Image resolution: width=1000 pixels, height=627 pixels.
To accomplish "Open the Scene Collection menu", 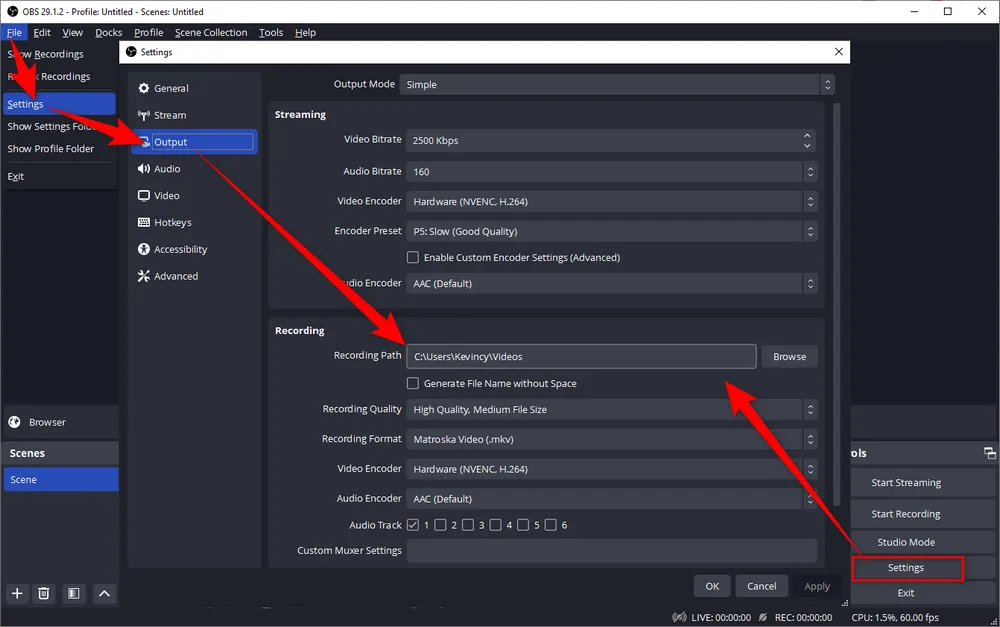I will 211,32.
